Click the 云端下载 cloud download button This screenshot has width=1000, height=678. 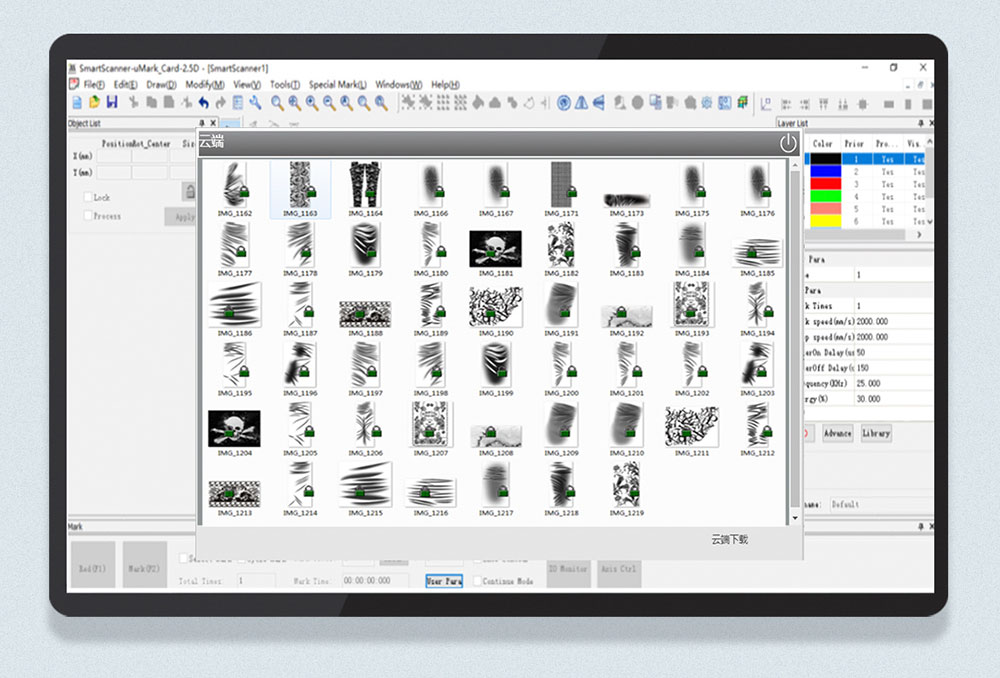click(x=729, y=540)
